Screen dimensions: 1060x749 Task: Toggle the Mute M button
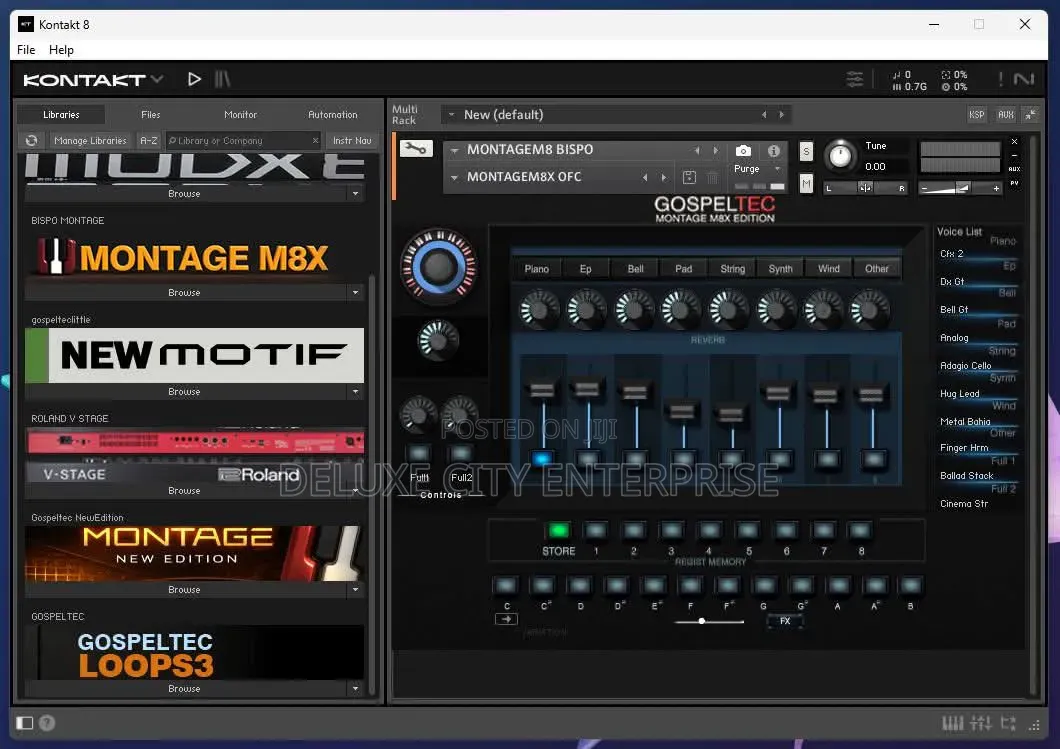[x=806, y=183]
